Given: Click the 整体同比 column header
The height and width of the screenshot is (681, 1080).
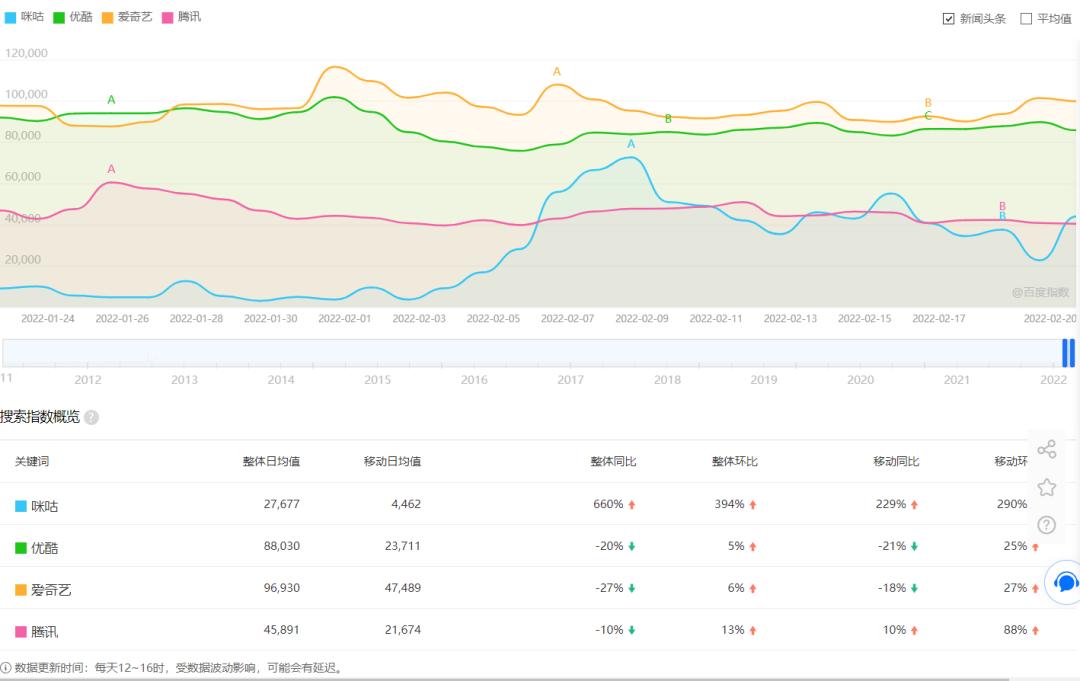Looking at the screenshot, I should [613, 462].
